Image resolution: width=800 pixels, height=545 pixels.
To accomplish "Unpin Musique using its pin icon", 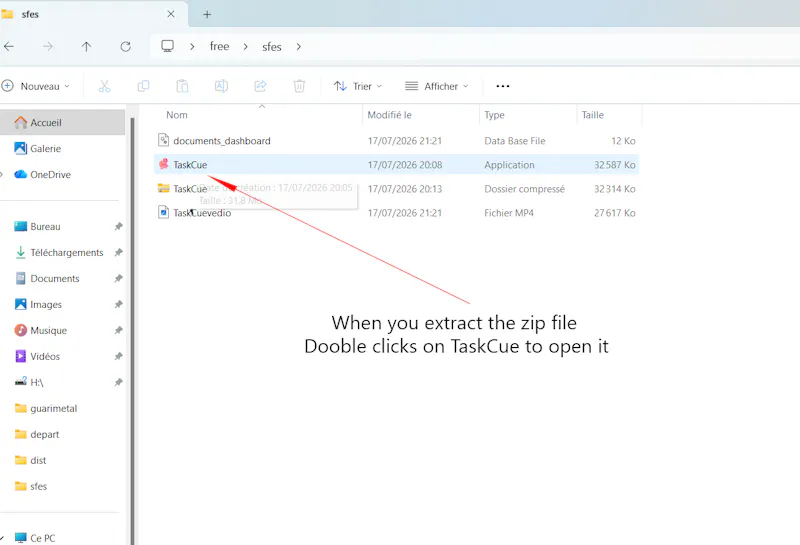I will pyautogui.click(x=118, y=331).
